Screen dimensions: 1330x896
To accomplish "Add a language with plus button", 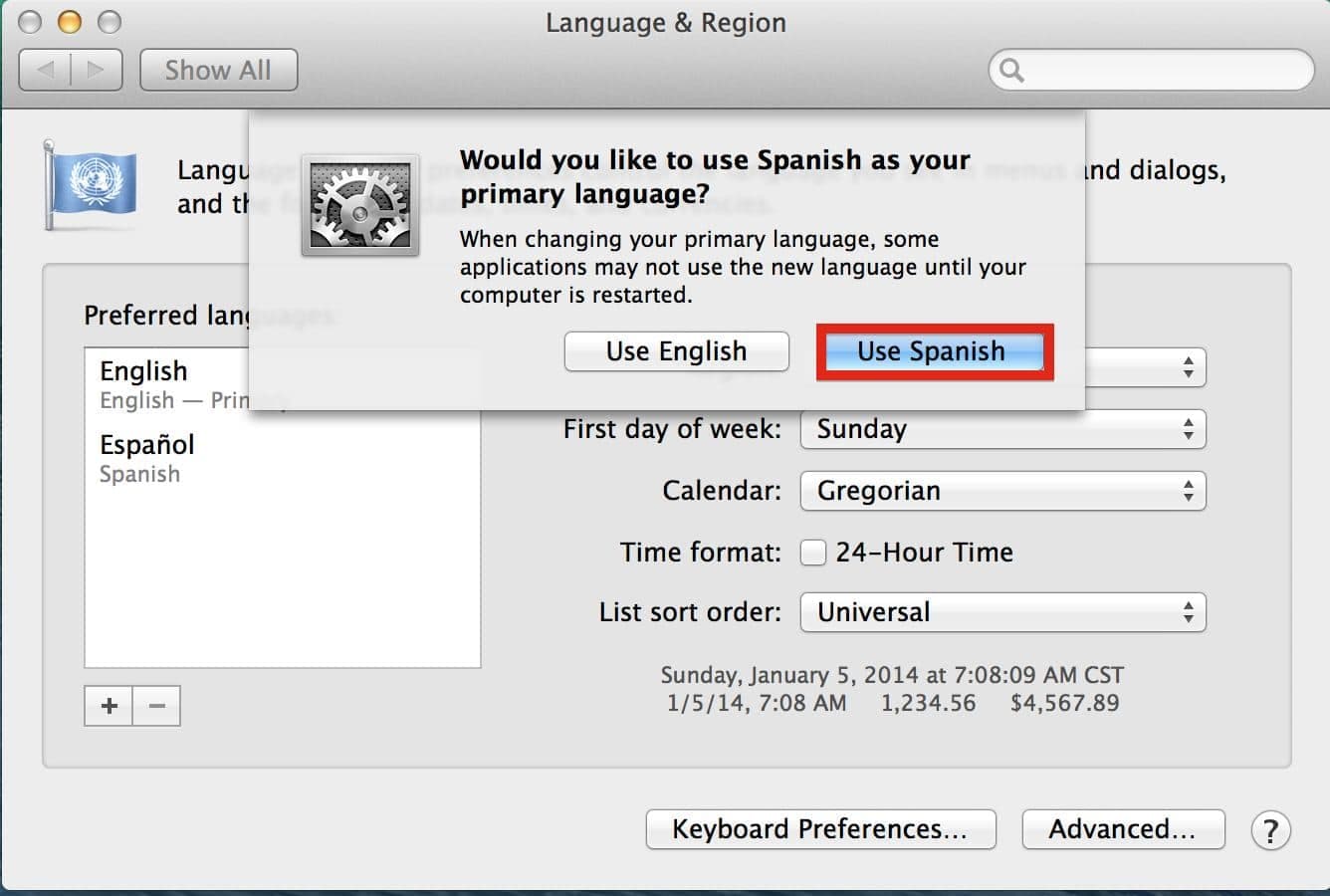I will (x=109, y=706).
